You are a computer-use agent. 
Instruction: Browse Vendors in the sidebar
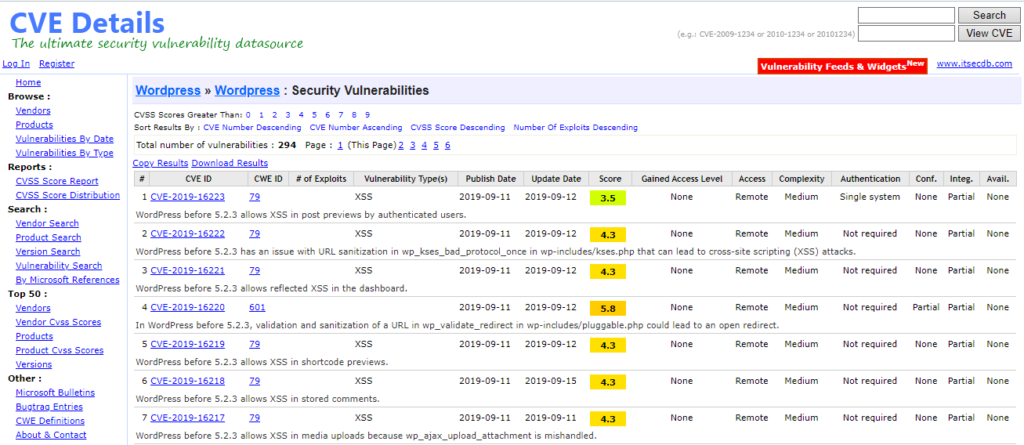tap(33, 110)
